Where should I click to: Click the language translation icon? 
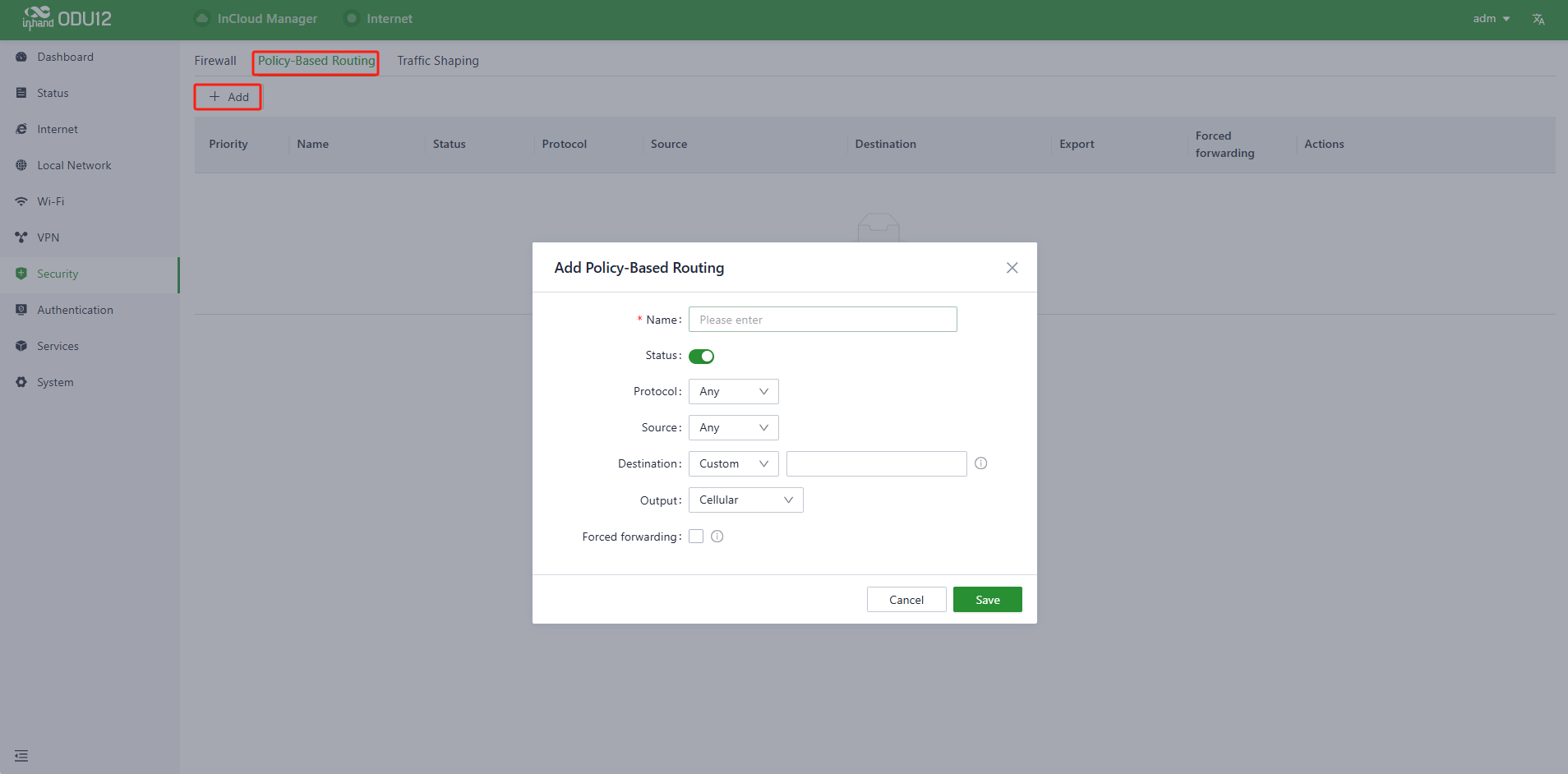click(1538, 19)
